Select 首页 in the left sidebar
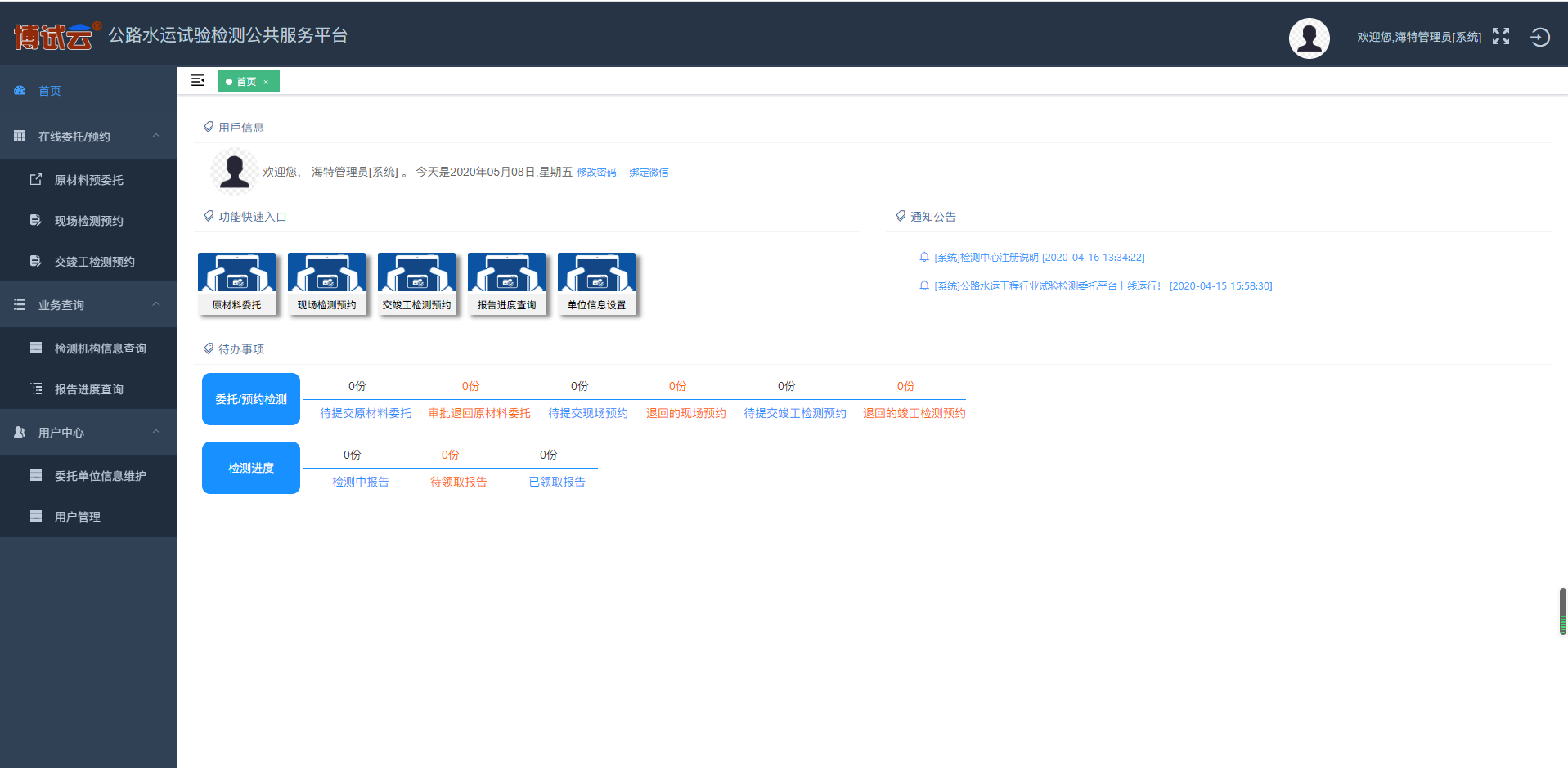The height and width of the screenshot is (768, 1568). 49,91
